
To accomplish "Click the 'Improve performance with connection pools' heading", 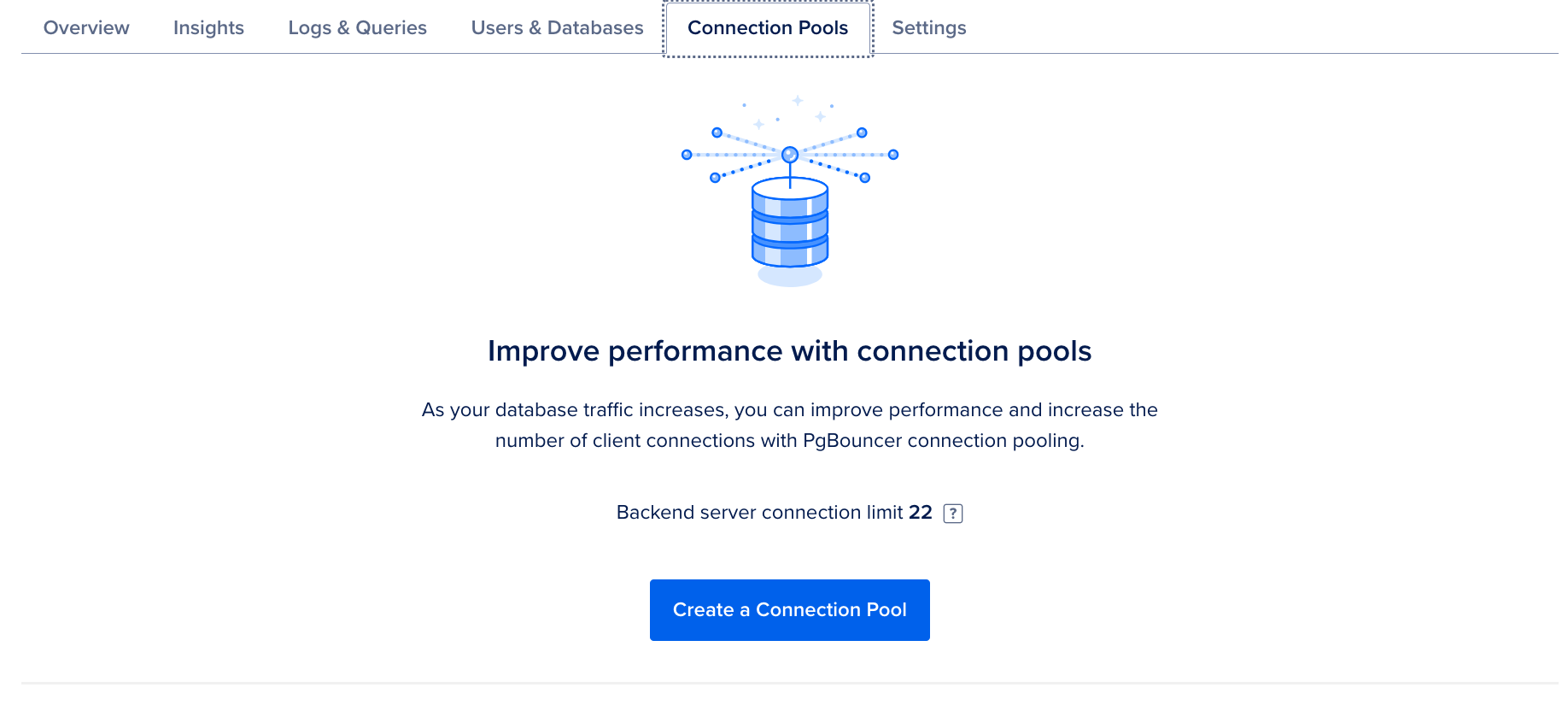I will tap(789, 351).
